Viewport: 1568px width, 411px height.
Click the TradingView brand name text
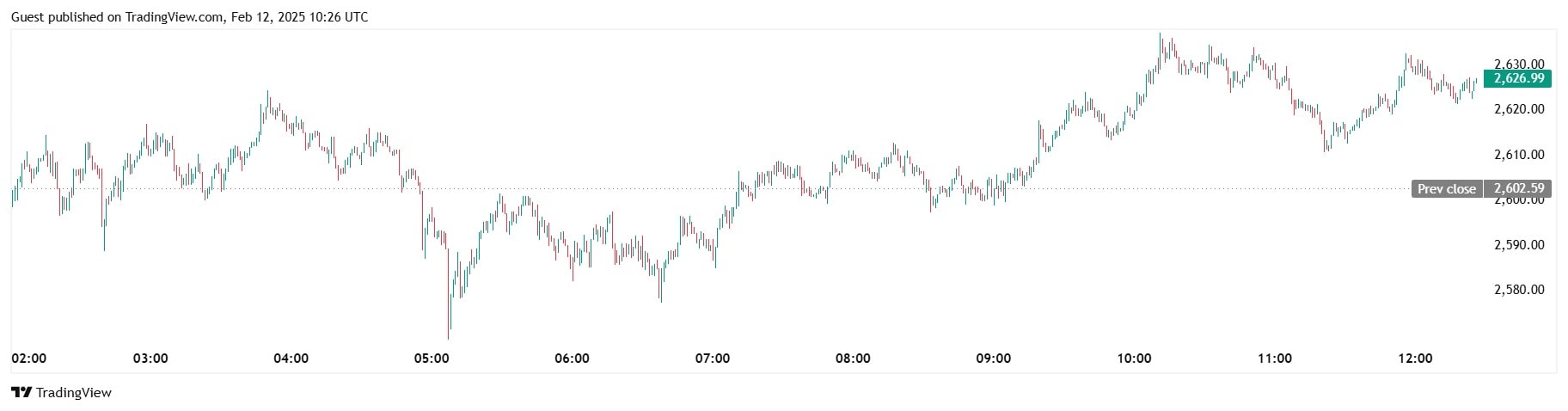pos(75,393)
